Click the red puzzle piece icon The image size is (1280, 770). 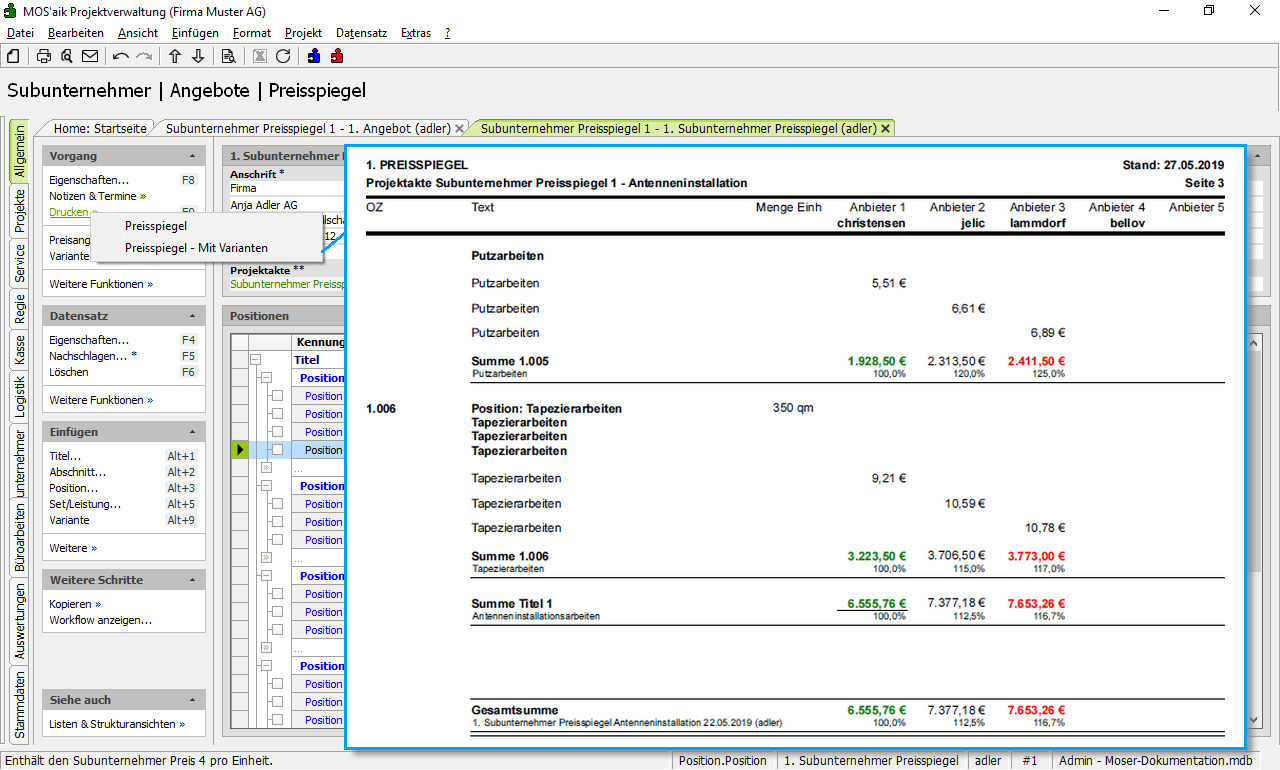coord(337,56)
